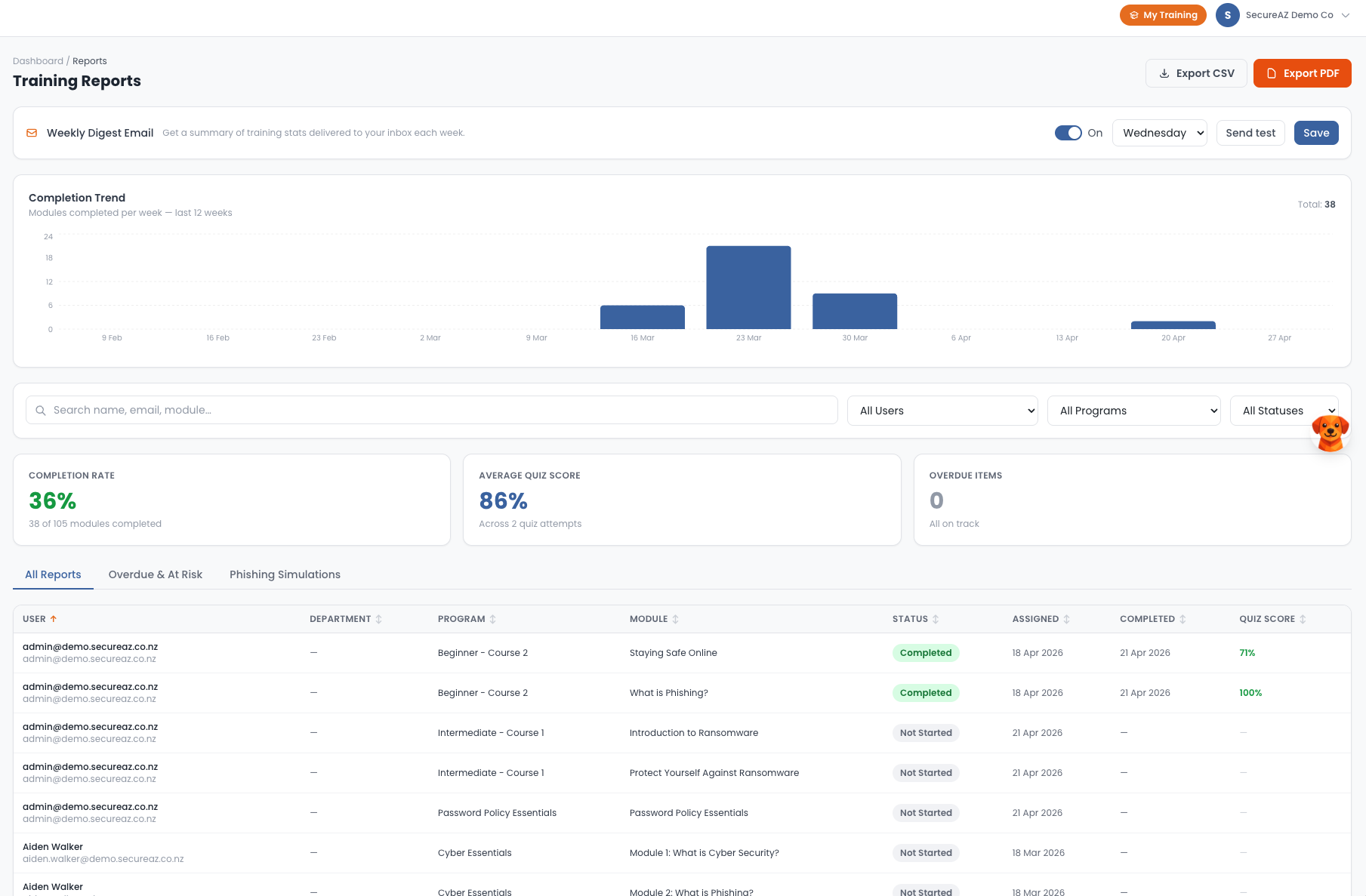Click the 100% quiz score
This screenshot has width=1366, height=896.
click(1250, 693)
